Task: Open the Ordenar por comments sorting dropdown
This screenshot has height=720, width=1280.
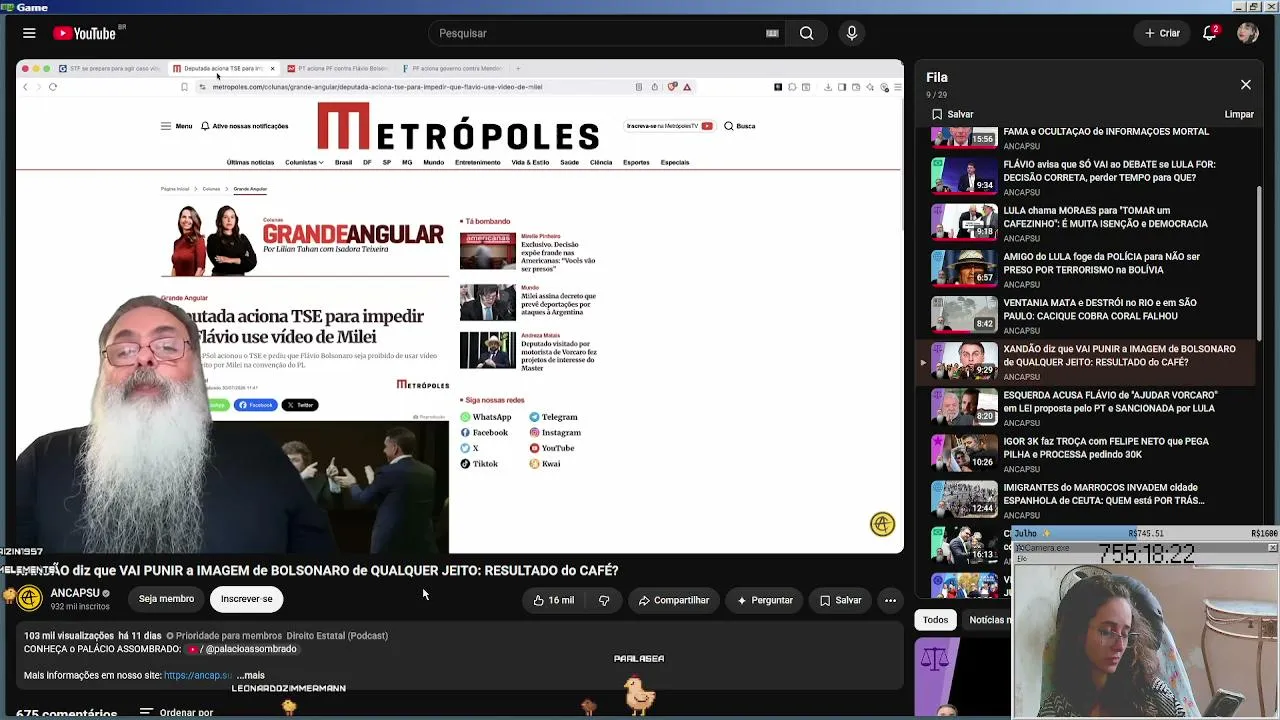Action: (x=177, y=712)
